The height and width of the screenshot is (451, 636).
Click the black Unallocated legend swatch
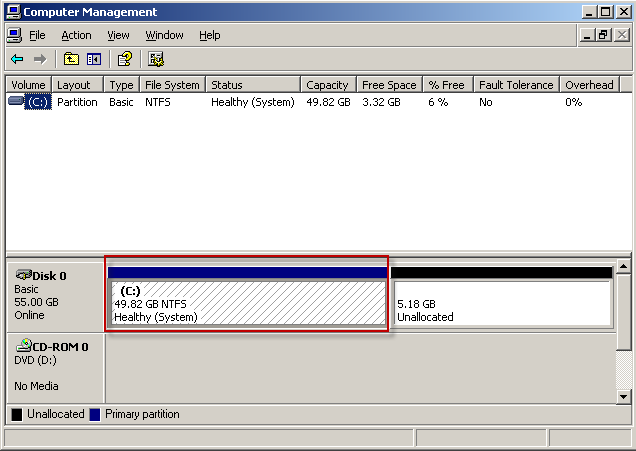(17, 414)
